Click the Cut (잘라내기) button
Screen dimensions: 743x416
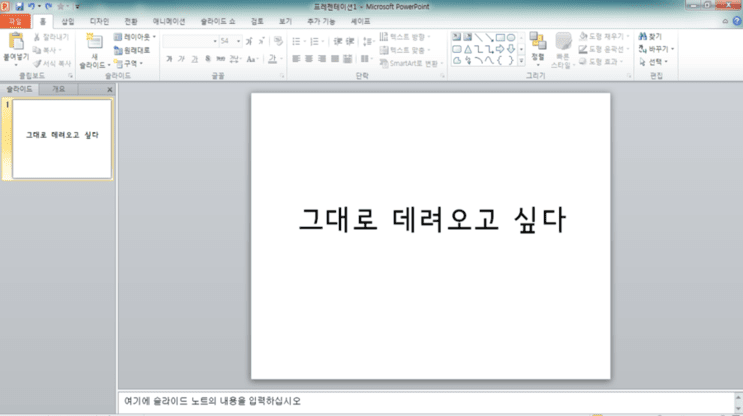(x=51, y=37)
